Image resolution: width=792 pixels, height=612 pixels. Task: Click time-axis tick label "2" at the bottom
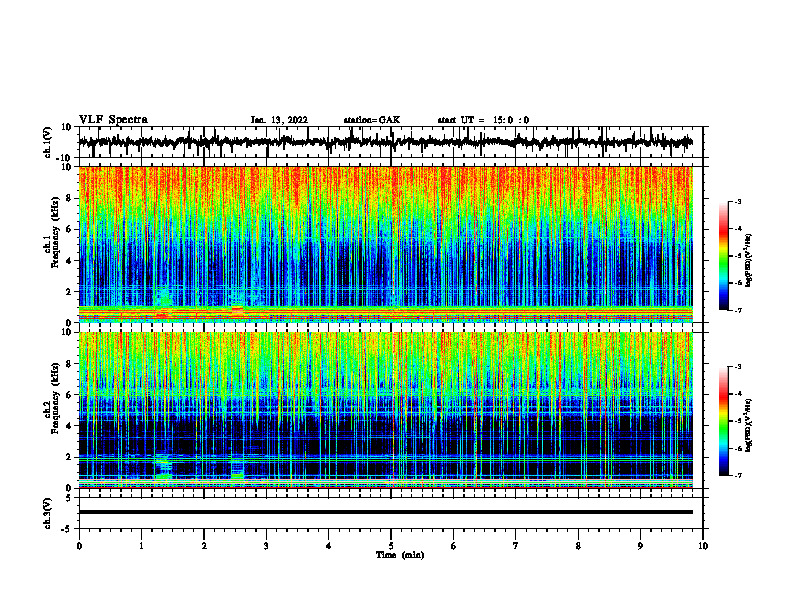(204, 546)
